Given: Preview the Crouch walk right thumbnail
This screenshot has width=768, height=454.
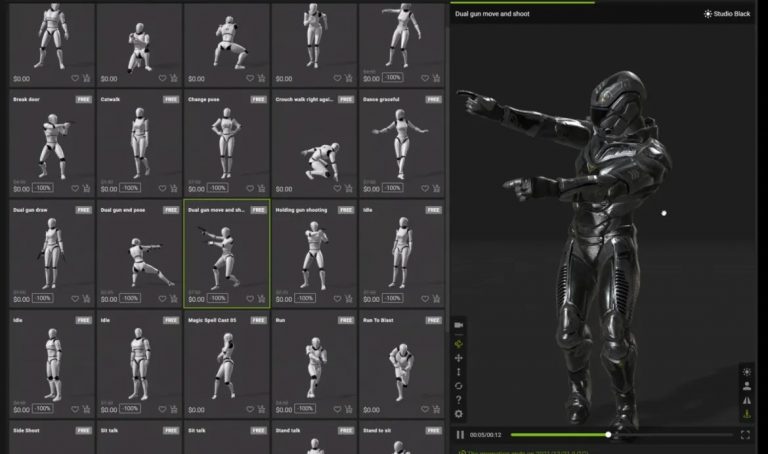Looking at the screenshot, I should 322,162.
